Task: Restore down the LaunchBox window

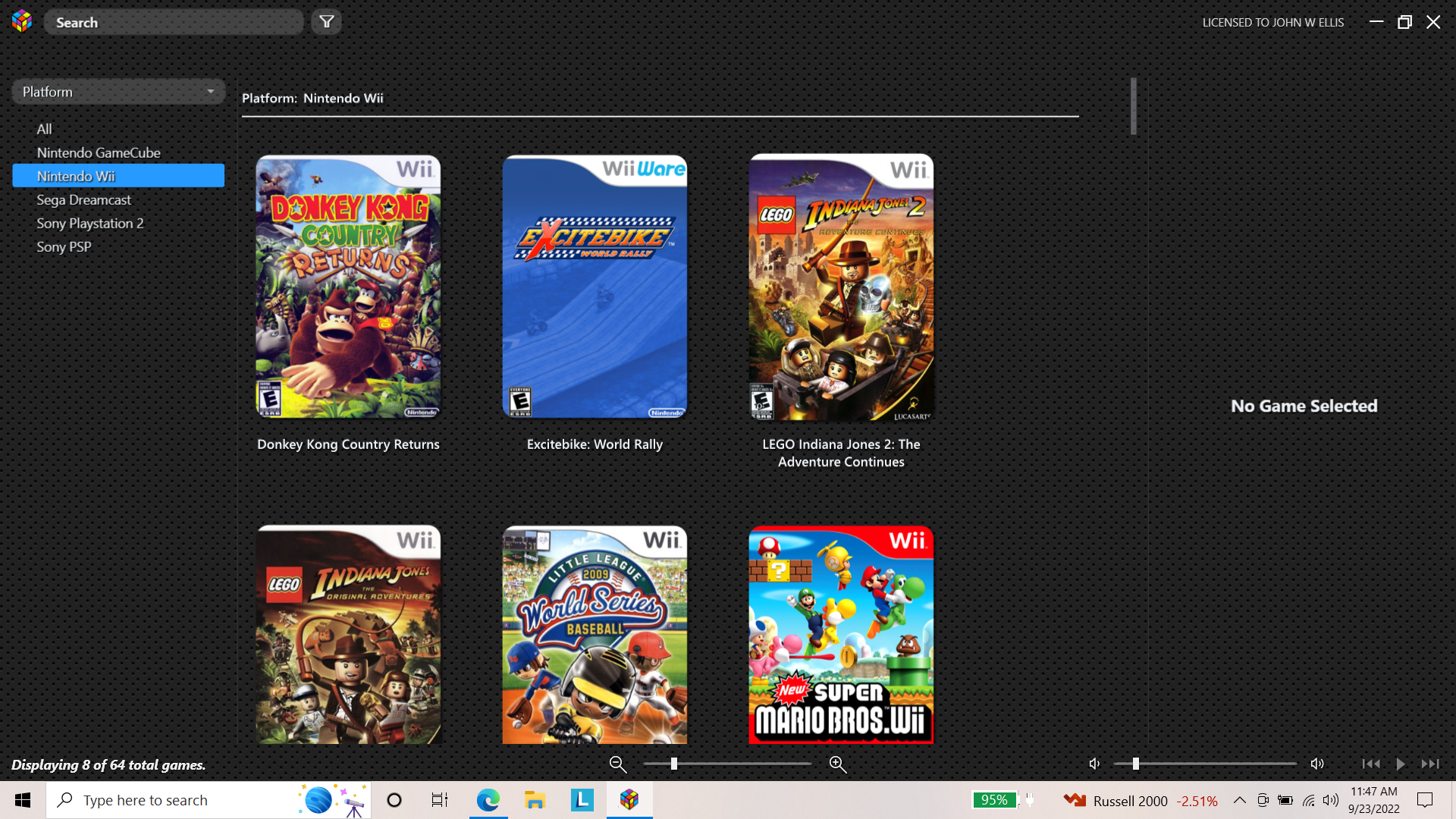Action: point(1404,22)
